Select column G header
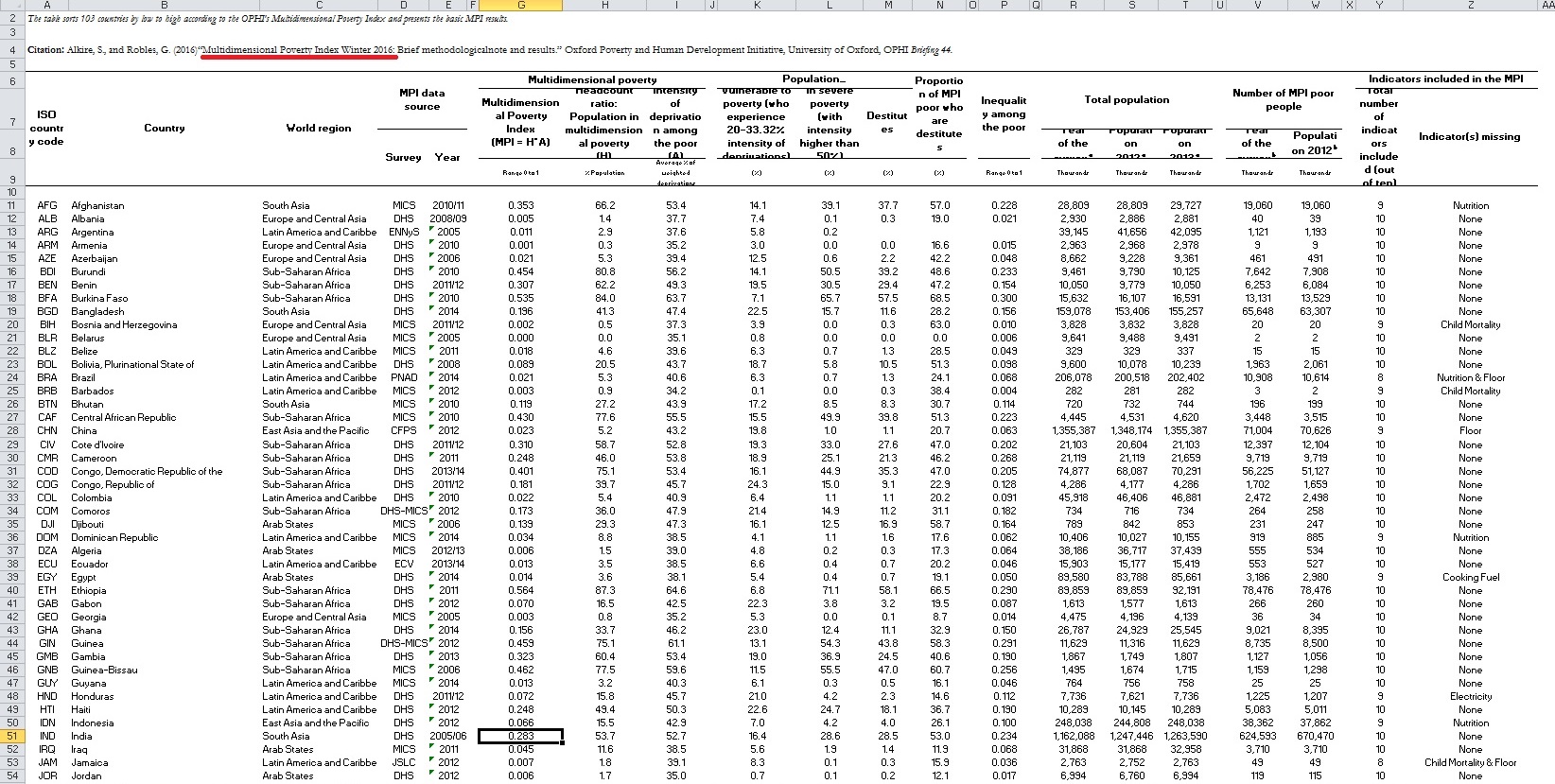Screen dimensions: 1555x784 tap(520, 5)
